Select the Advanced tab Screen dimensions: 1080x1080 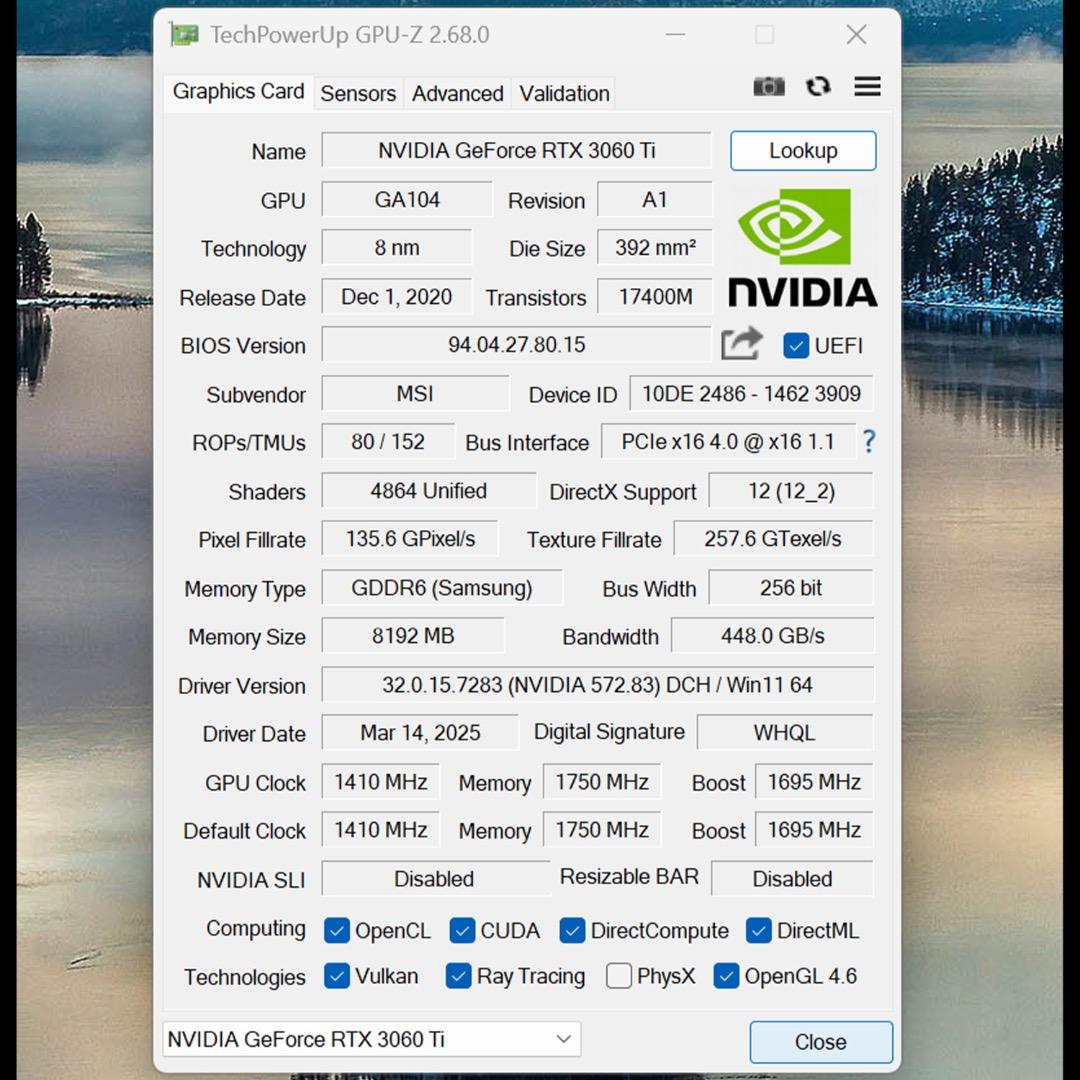457,93
